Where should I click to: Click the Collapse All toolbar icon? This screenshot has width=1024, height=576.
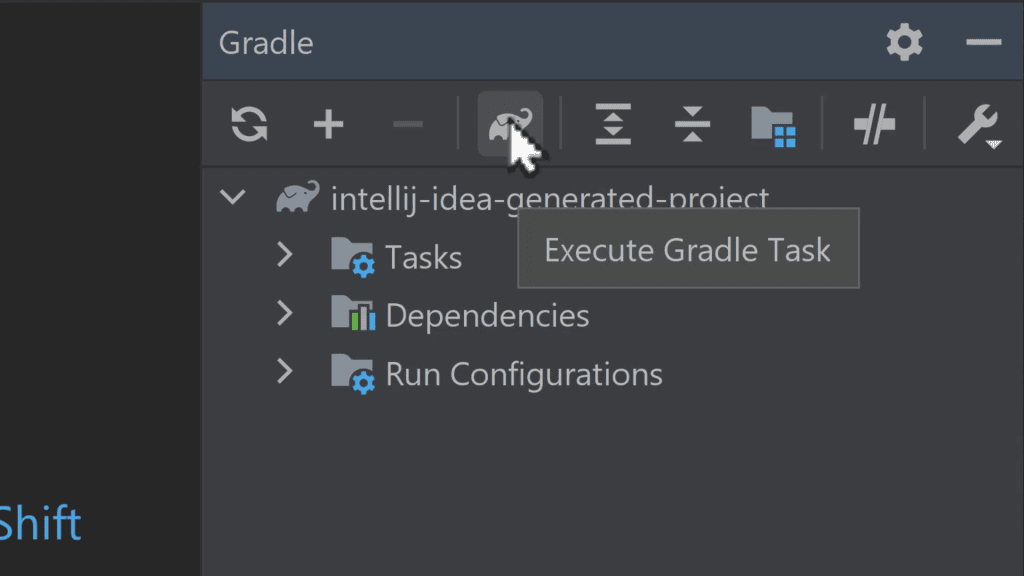coord(692,125)
